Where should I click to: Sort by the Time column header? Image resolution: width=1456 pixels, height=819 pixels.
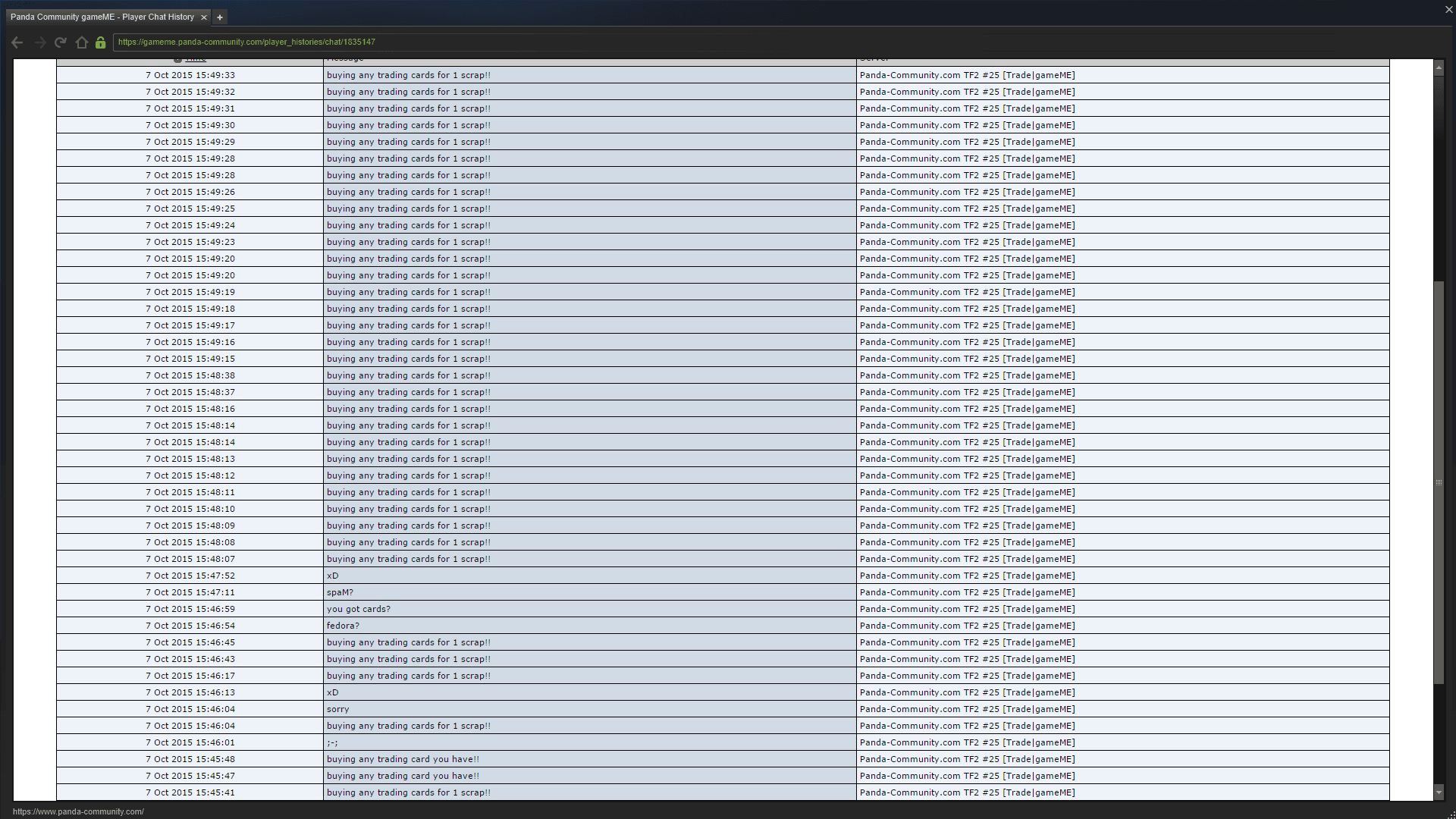click(x=196, y=60)
